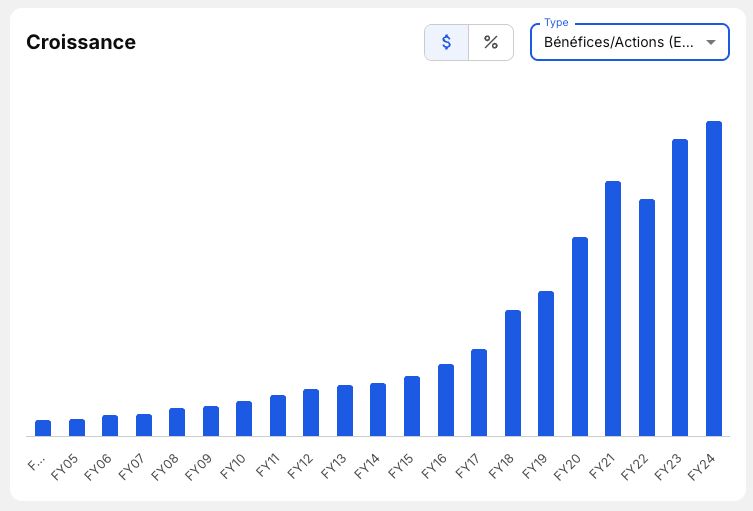
Task: Click the FY08 bar
Action: tap(177, 422)
